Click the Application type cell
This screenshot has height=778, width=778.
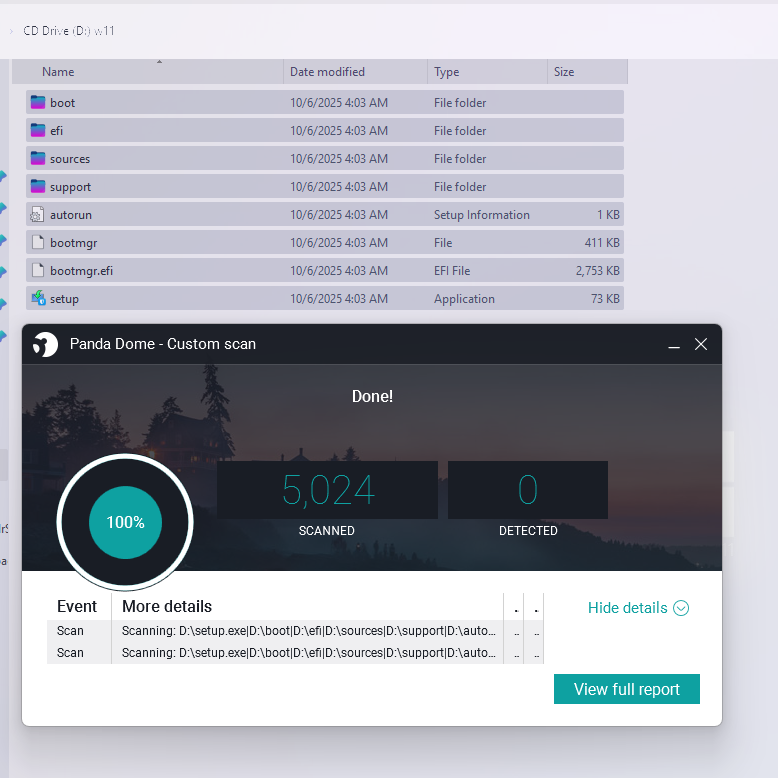[464, 299]
